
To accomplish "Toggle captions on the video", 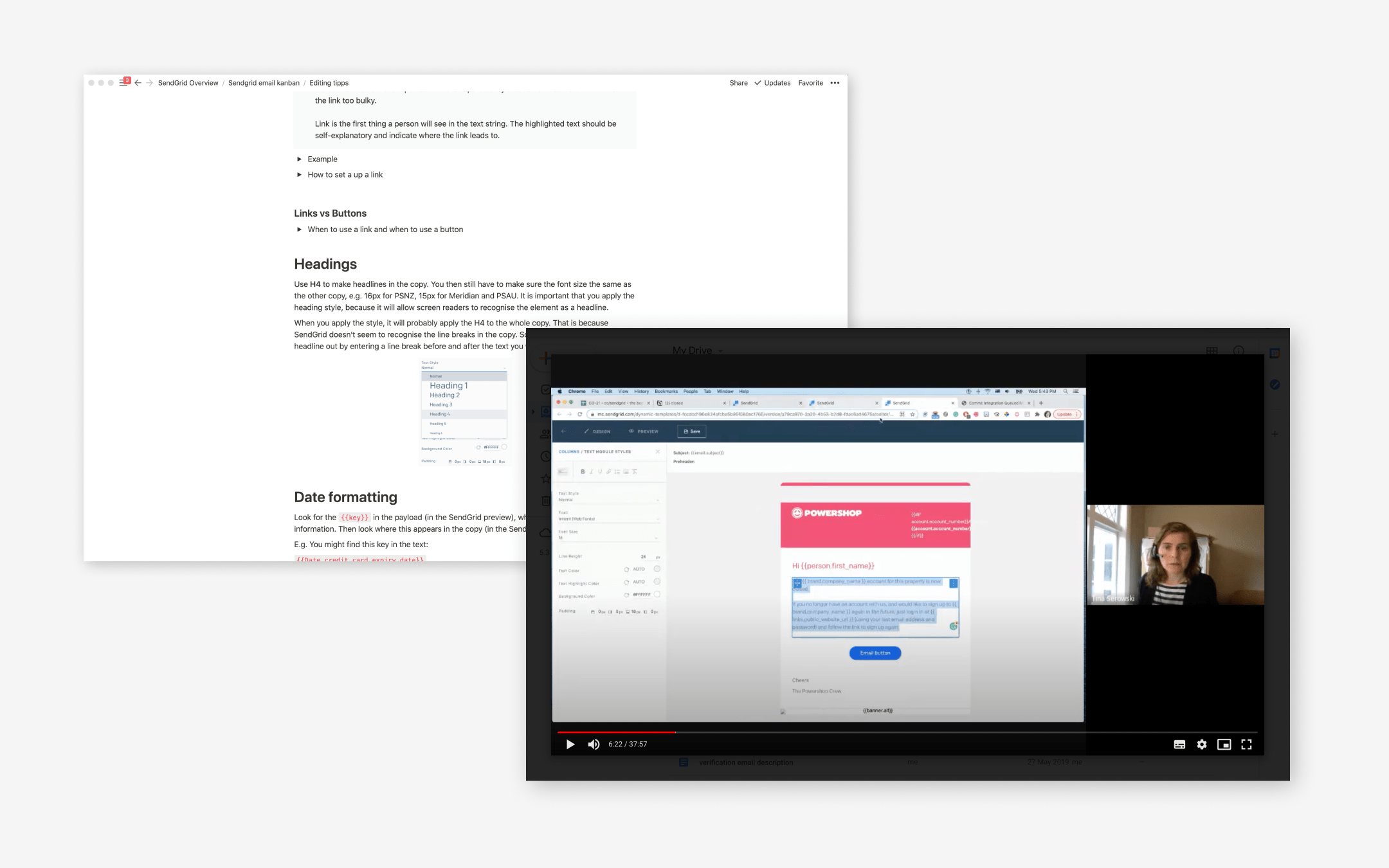I will point(1179,744).
